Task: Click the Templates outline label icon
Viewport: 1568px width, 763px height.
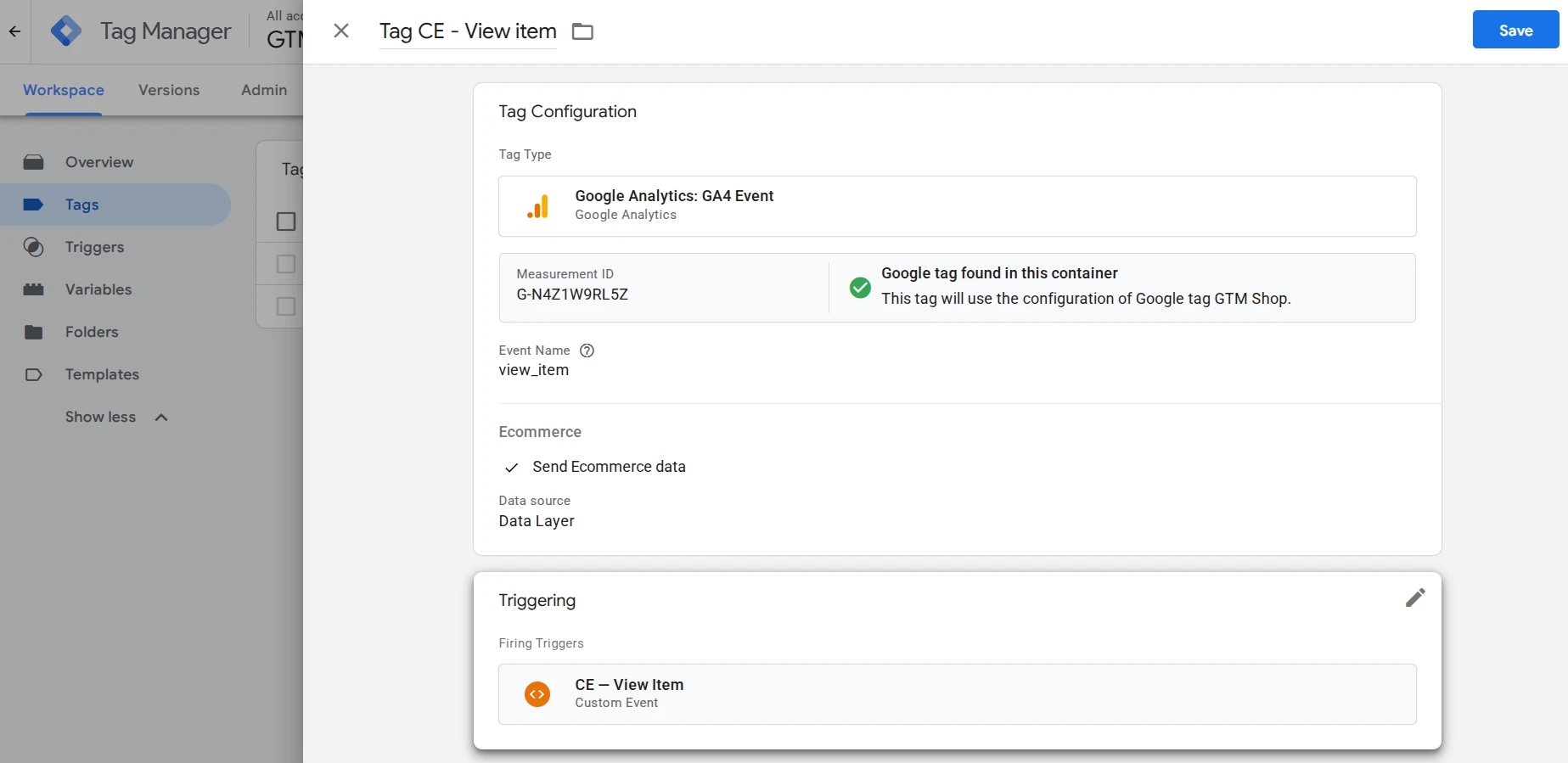Action: 33,374
